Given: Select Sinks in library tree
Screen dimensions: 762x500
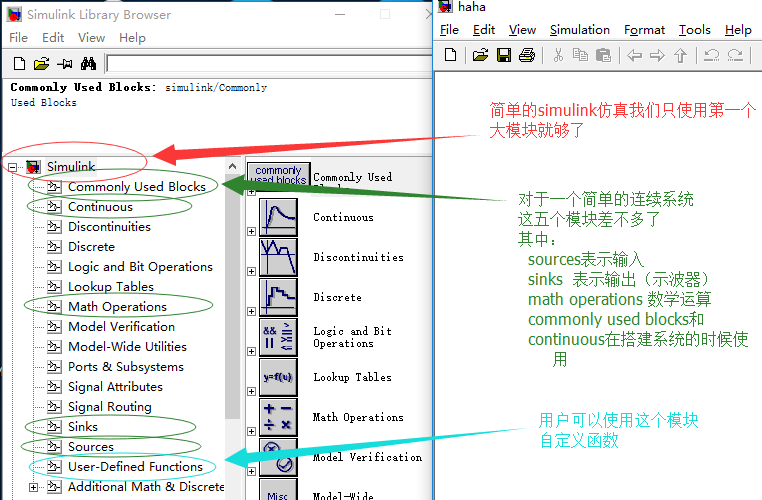Looking at the screenshot, I should (x=83, y=427).
